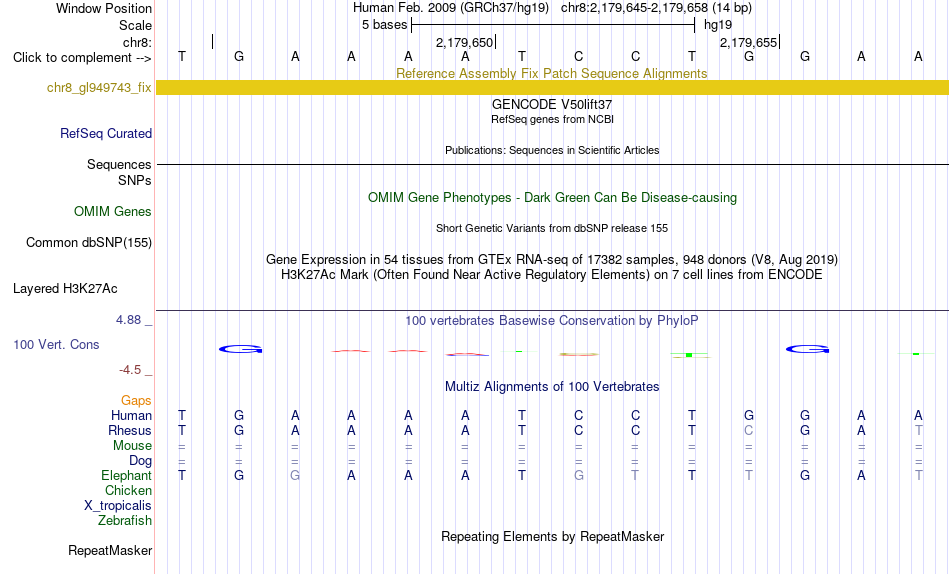Select the X_tropicalis species row label

118,506
